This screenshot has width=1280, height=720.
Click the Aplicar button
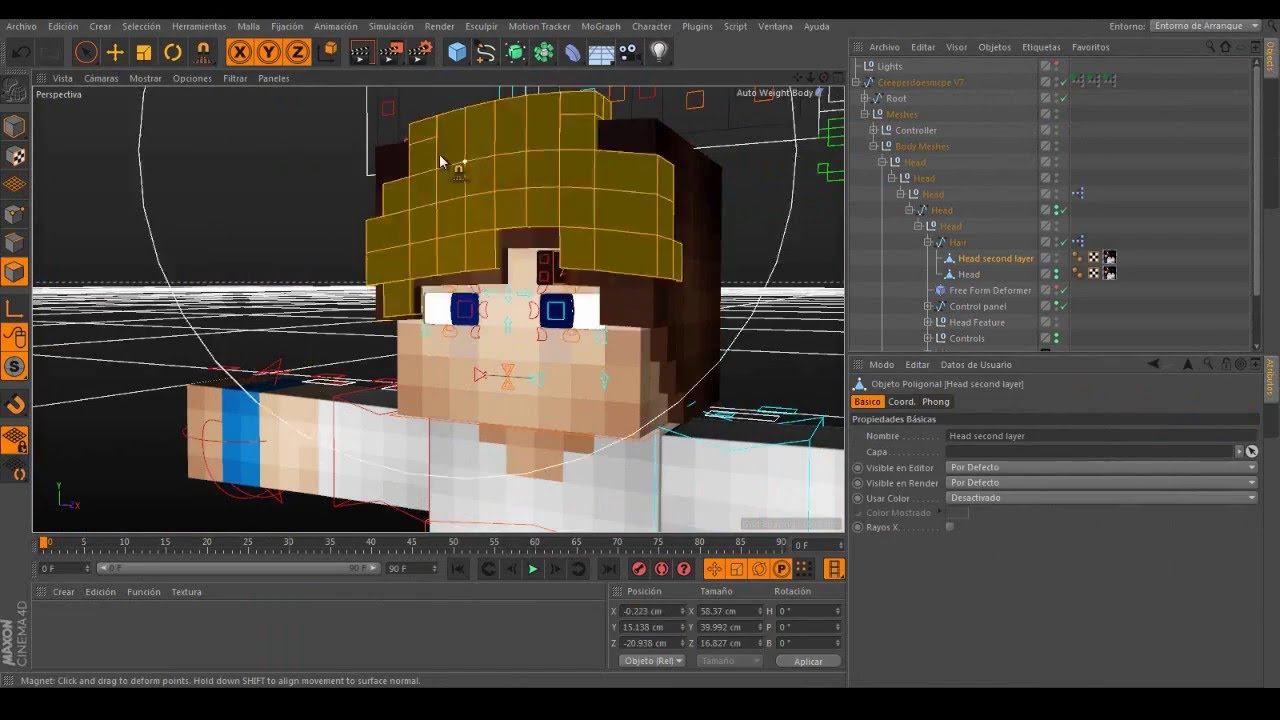[x=807, y=661]
